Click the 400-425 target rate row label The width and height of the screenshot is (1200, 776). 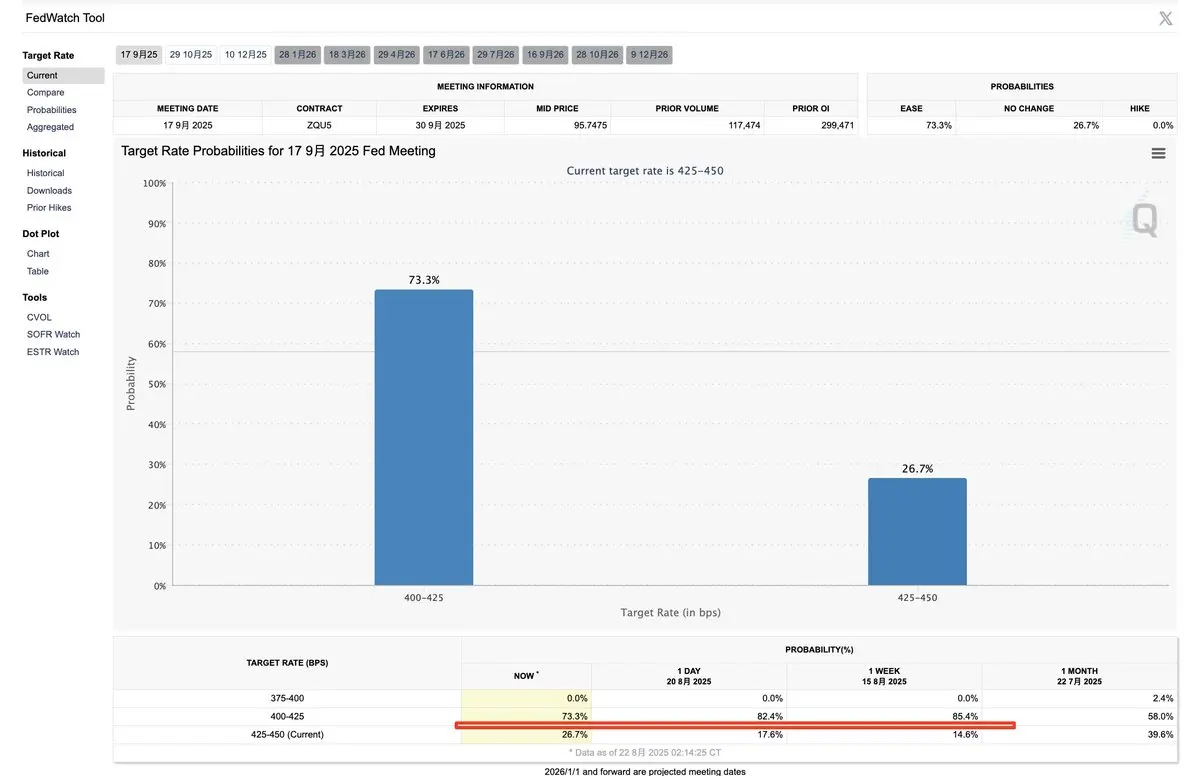tap(287, 716)
